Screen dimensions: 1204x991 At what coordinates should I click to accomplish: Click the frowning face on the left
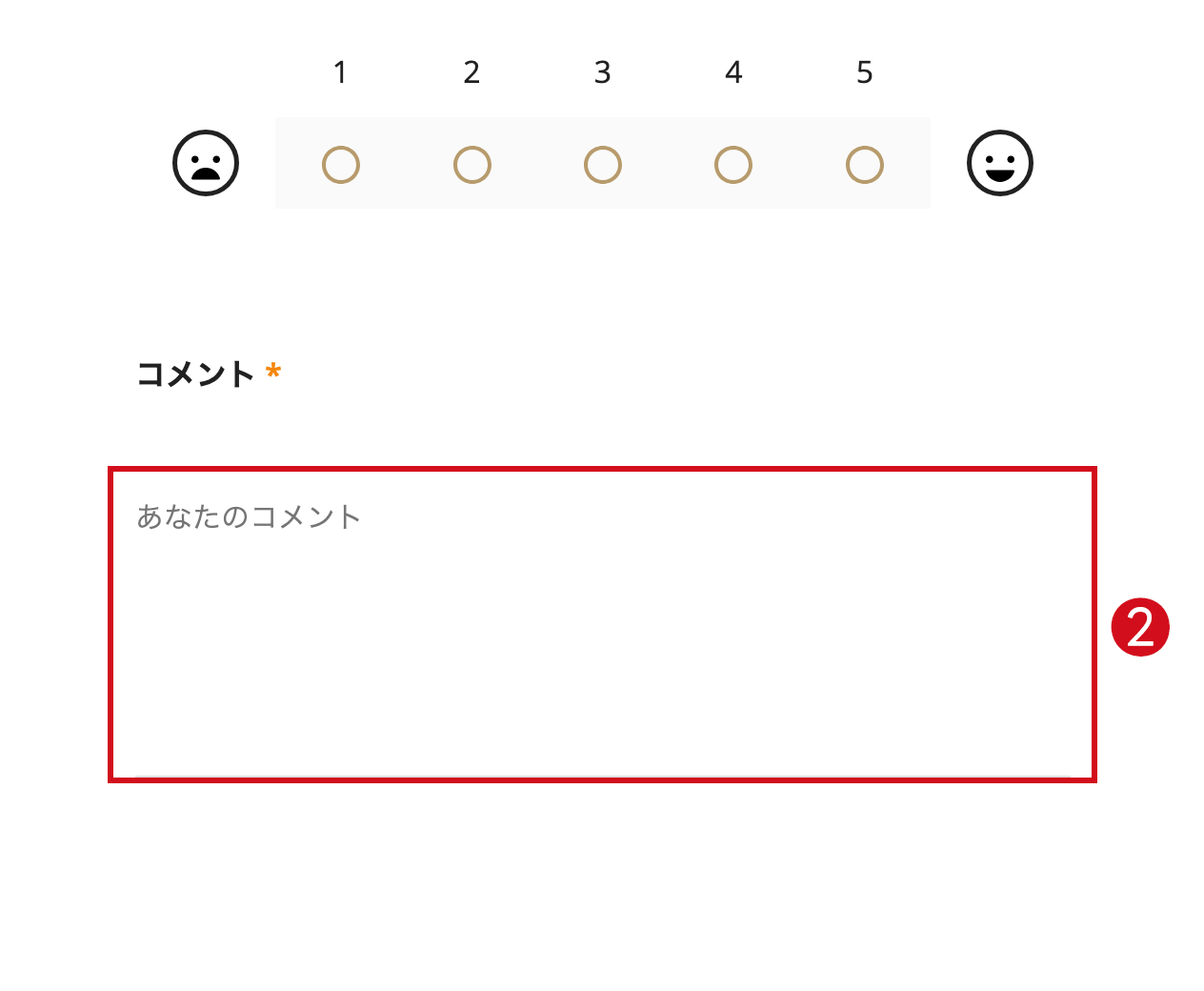tap(205, 163)
